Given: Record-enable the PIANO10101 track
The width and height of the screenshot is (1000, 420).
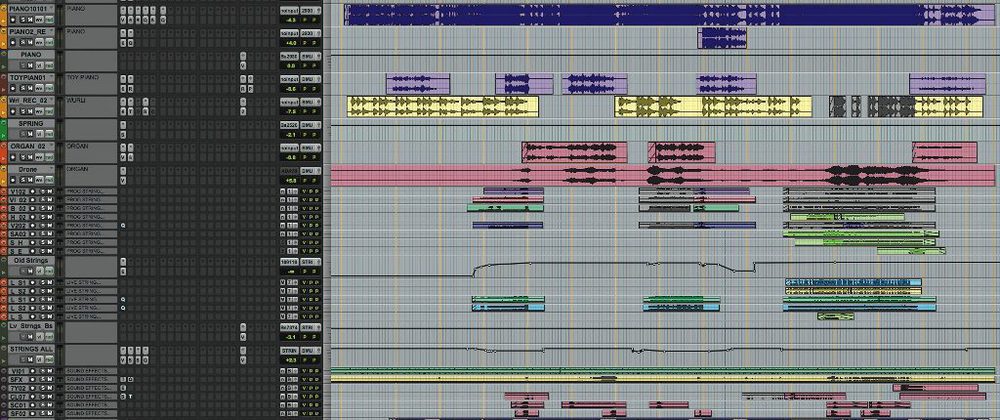Looking at the screenshot, I should click(x=13, y=20).
